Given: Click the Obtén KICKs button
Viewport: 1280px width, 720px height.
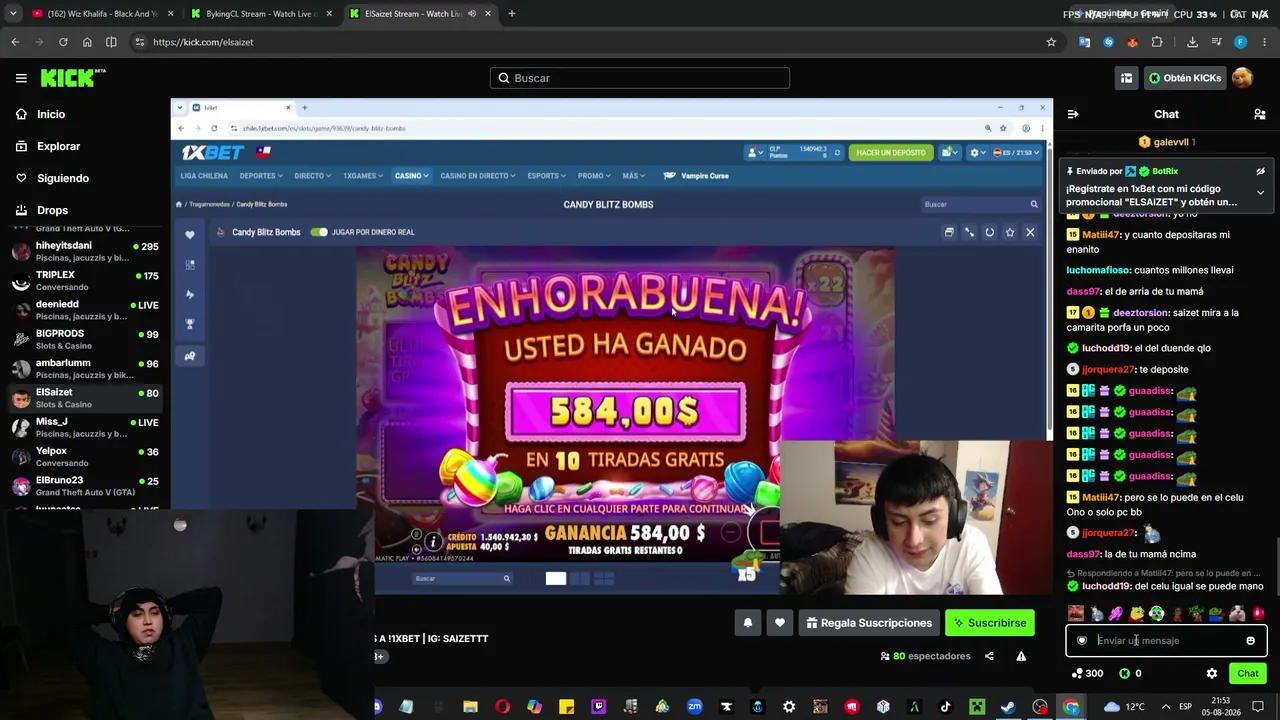Looking at the screenshot, I should point(1184,78).
